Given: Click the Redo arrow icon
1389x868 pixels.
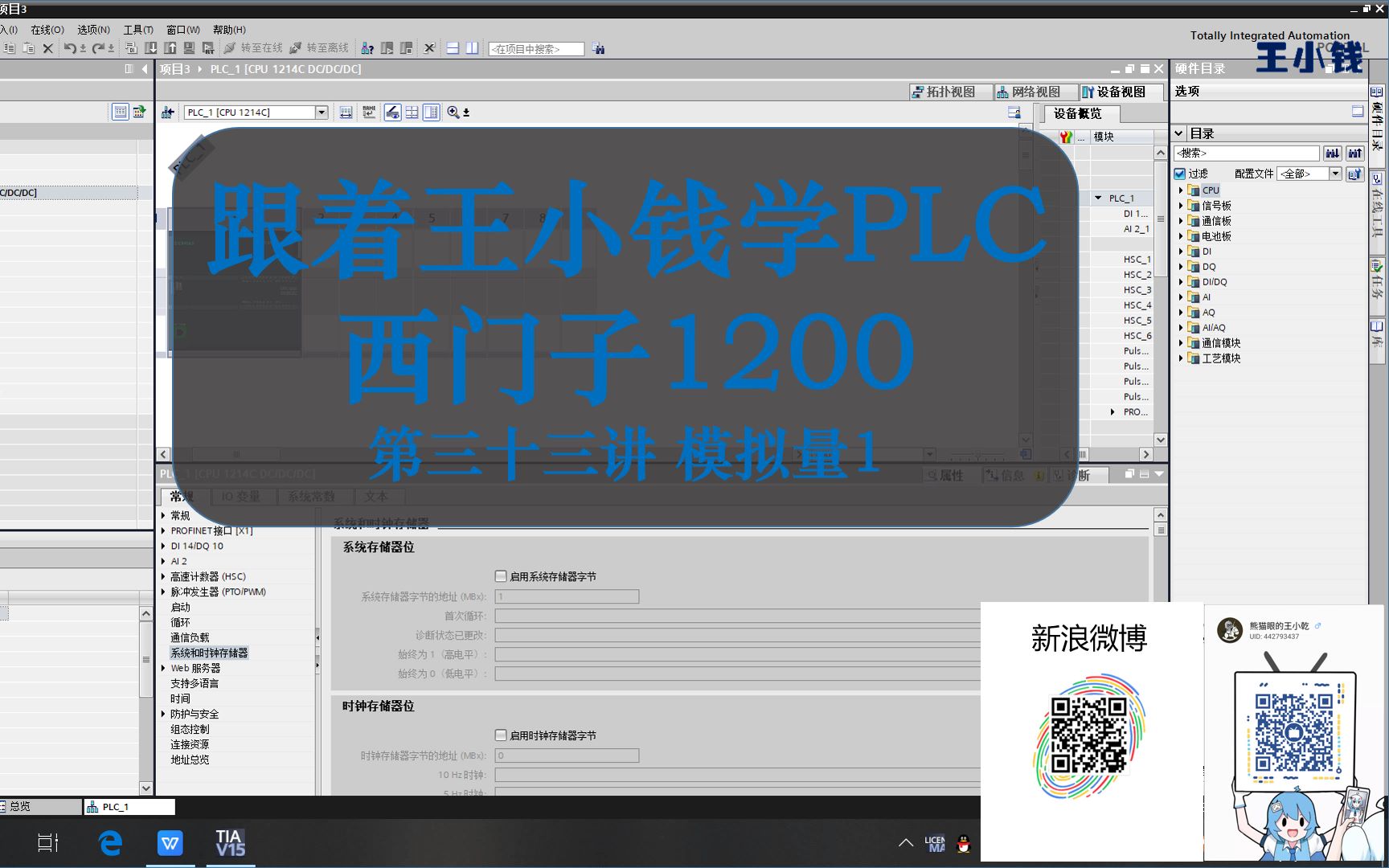Looking at the screenshot, I should click(x=99, y=48).
